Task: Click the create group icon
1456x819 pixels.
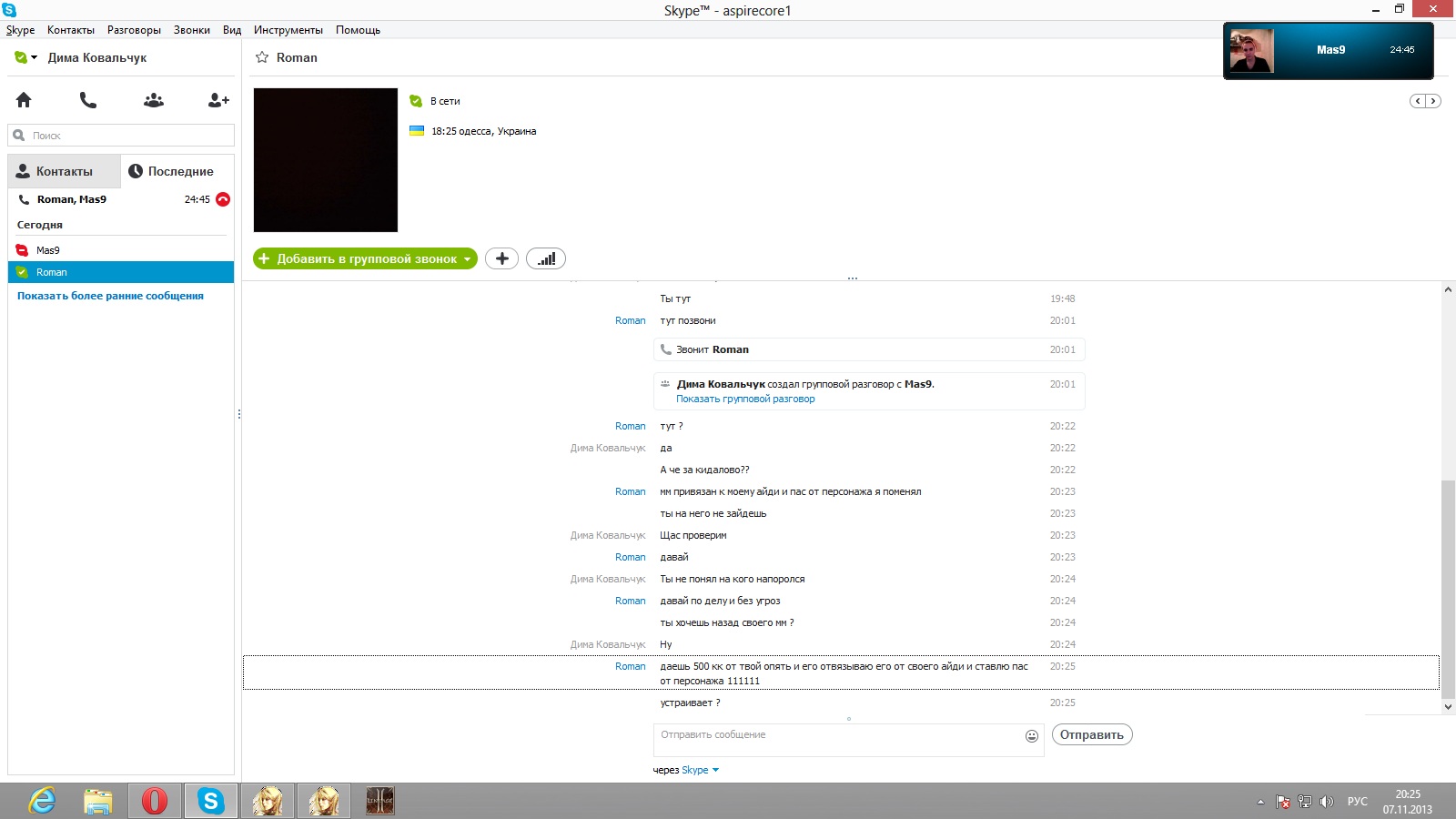Action: (x=154, y=100)
